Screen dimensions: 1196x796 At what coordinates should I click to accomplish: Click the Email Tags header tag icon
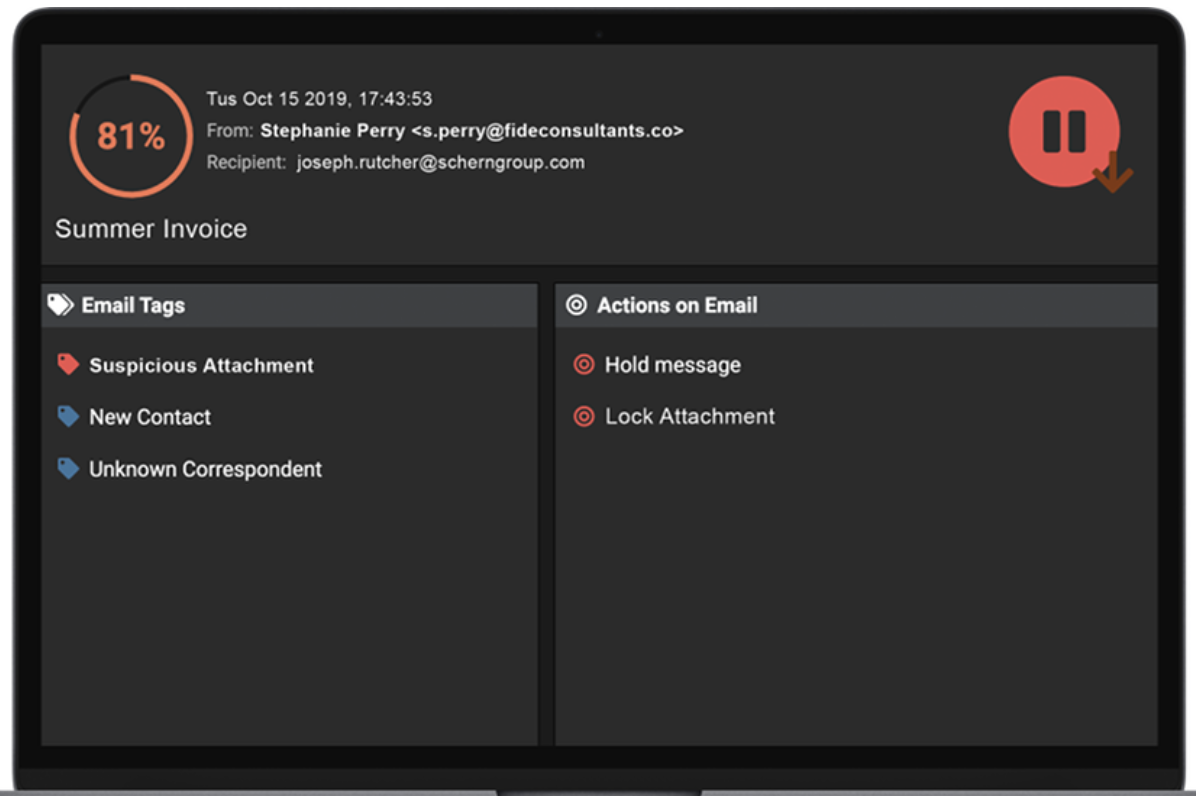point(61,305)
